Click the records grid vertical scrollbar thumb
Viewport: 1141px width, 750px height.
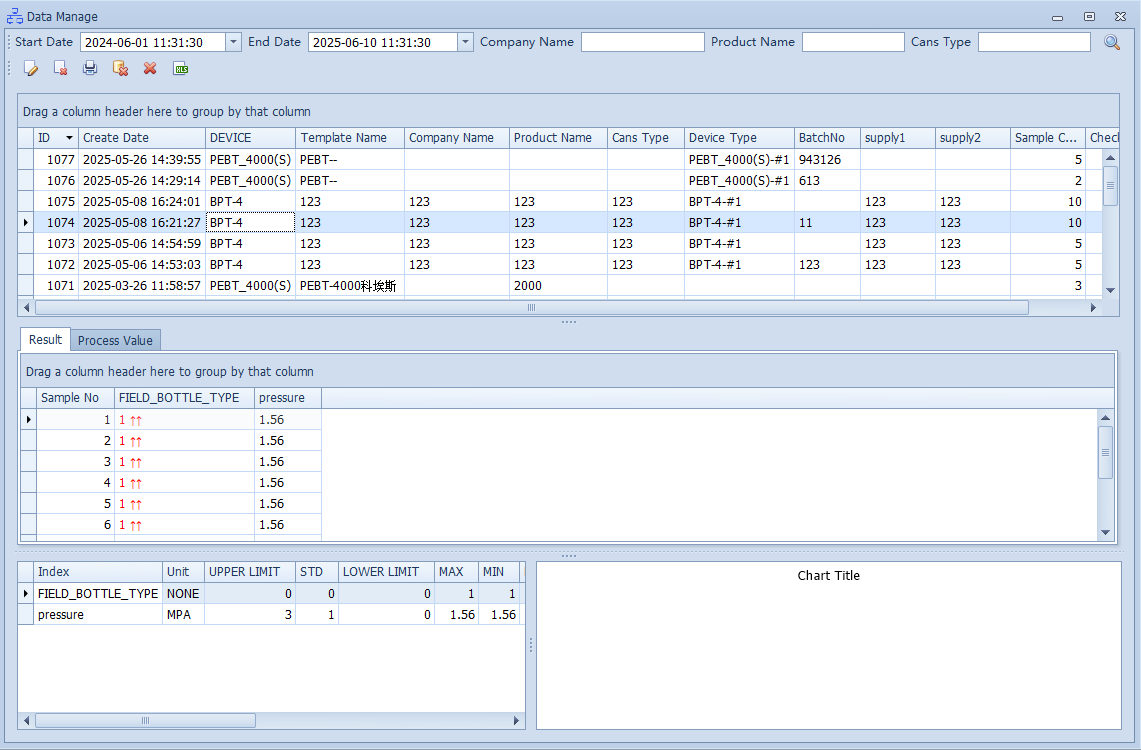coord(1110,185)
